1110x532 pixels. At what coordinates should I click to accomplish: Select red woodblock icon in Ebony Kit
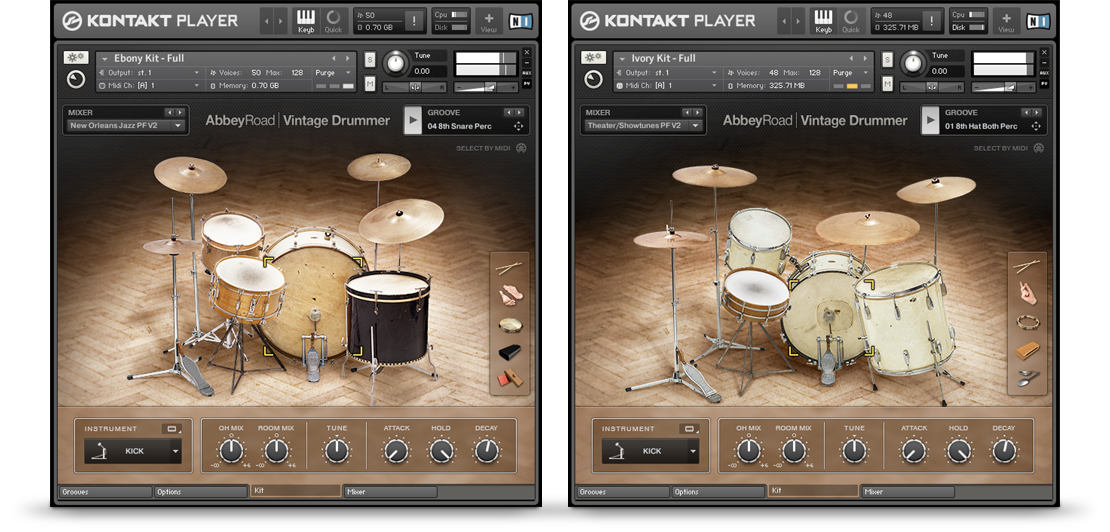click(x=509, y=378)
